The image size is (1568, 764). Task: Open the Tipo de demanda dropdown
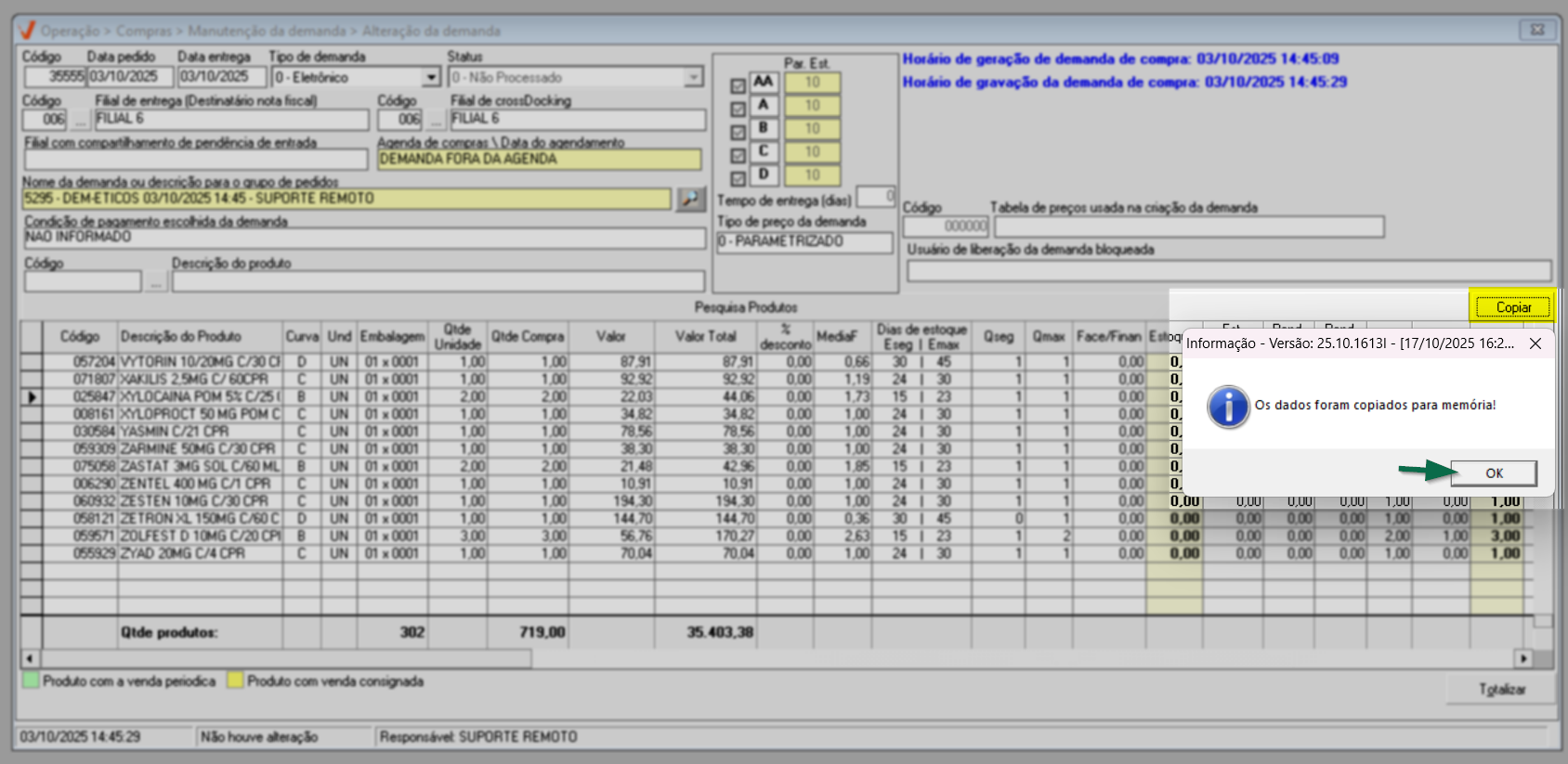[x=431, y=78]
